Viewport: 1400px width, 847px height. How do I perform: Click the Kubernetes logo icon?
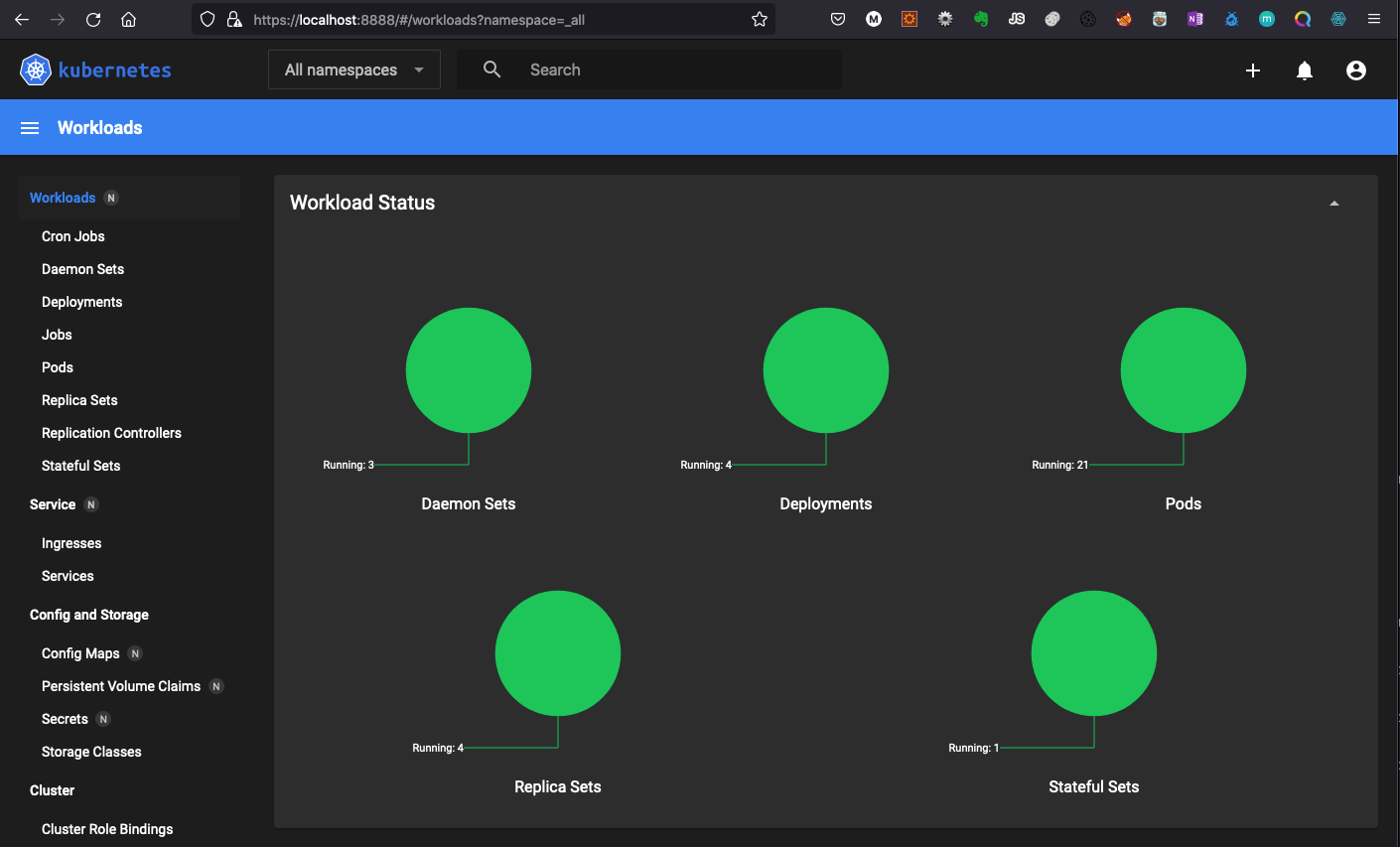[36, 70]
